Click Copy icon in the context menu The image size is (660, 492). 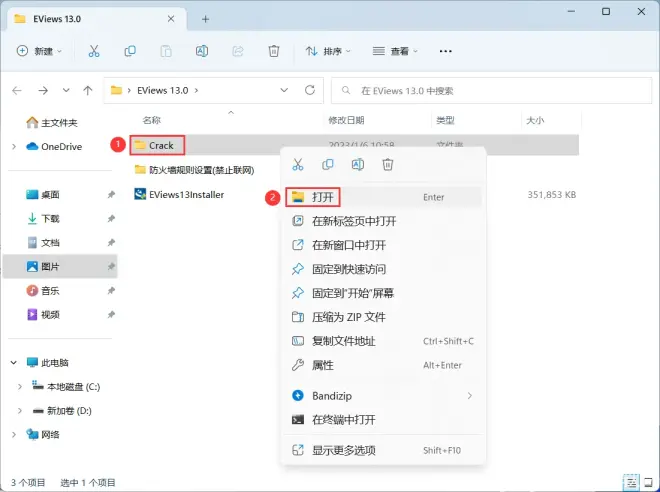[327, 165]
